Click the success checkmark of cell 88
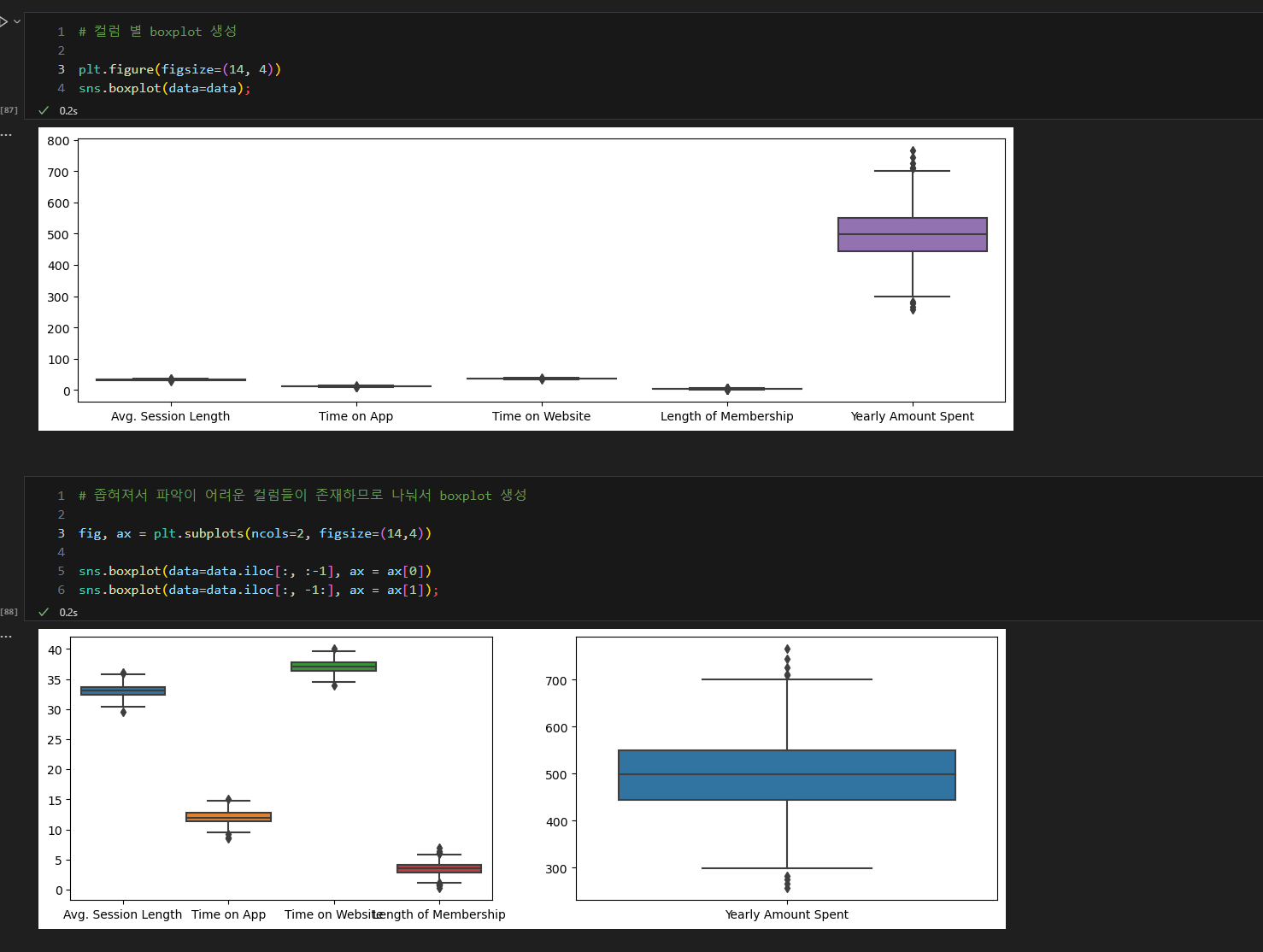This screenshot has height=952, width=1263. [x=44, y=612]
